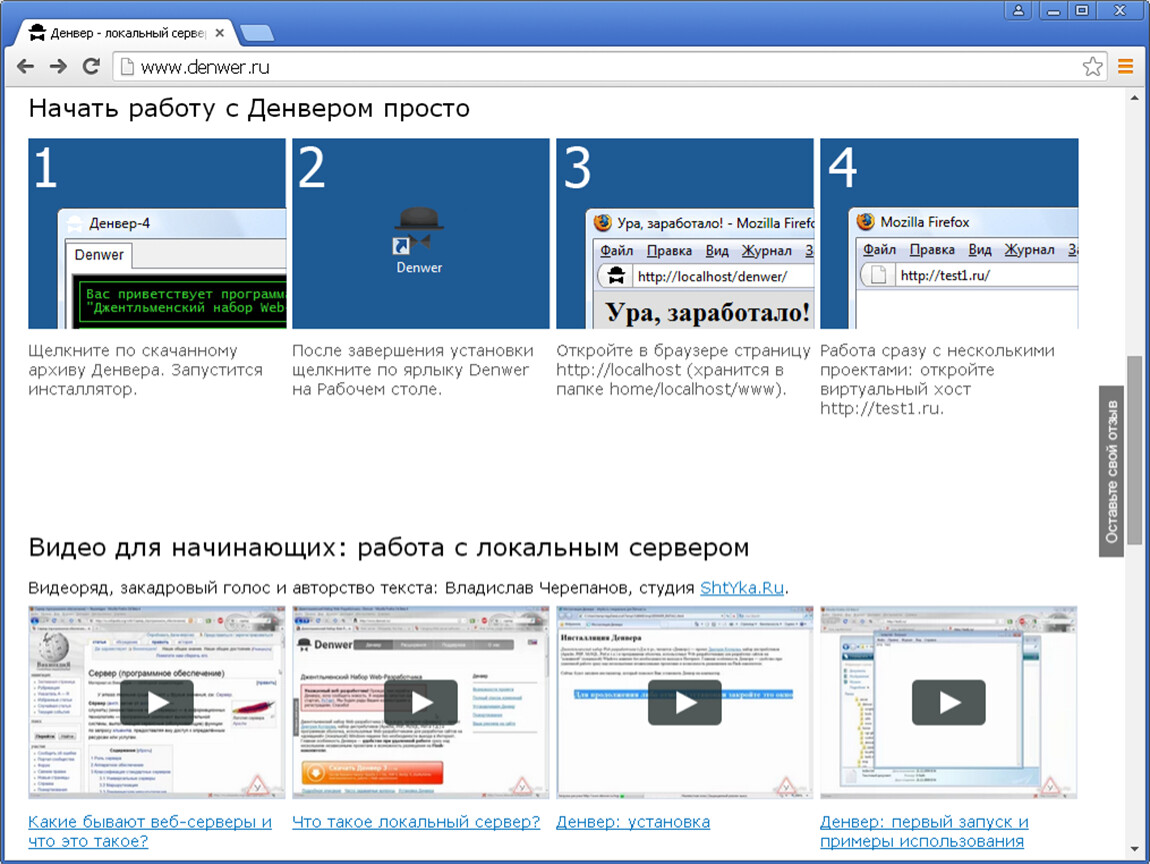Open the Chrome hamburger menu
Screen dimensions: 1150x864
pyautogui.click(x=1125, y=67)
